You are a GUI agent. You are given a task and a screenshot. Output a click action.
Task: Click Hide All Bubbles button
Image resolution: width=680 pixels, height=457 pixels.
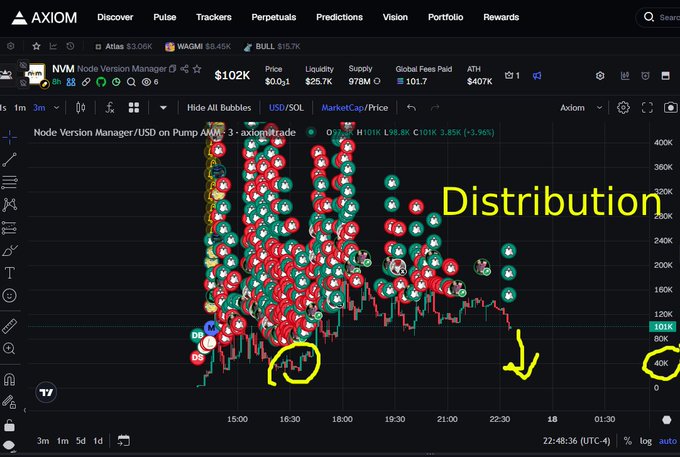[x=219, y=108]
